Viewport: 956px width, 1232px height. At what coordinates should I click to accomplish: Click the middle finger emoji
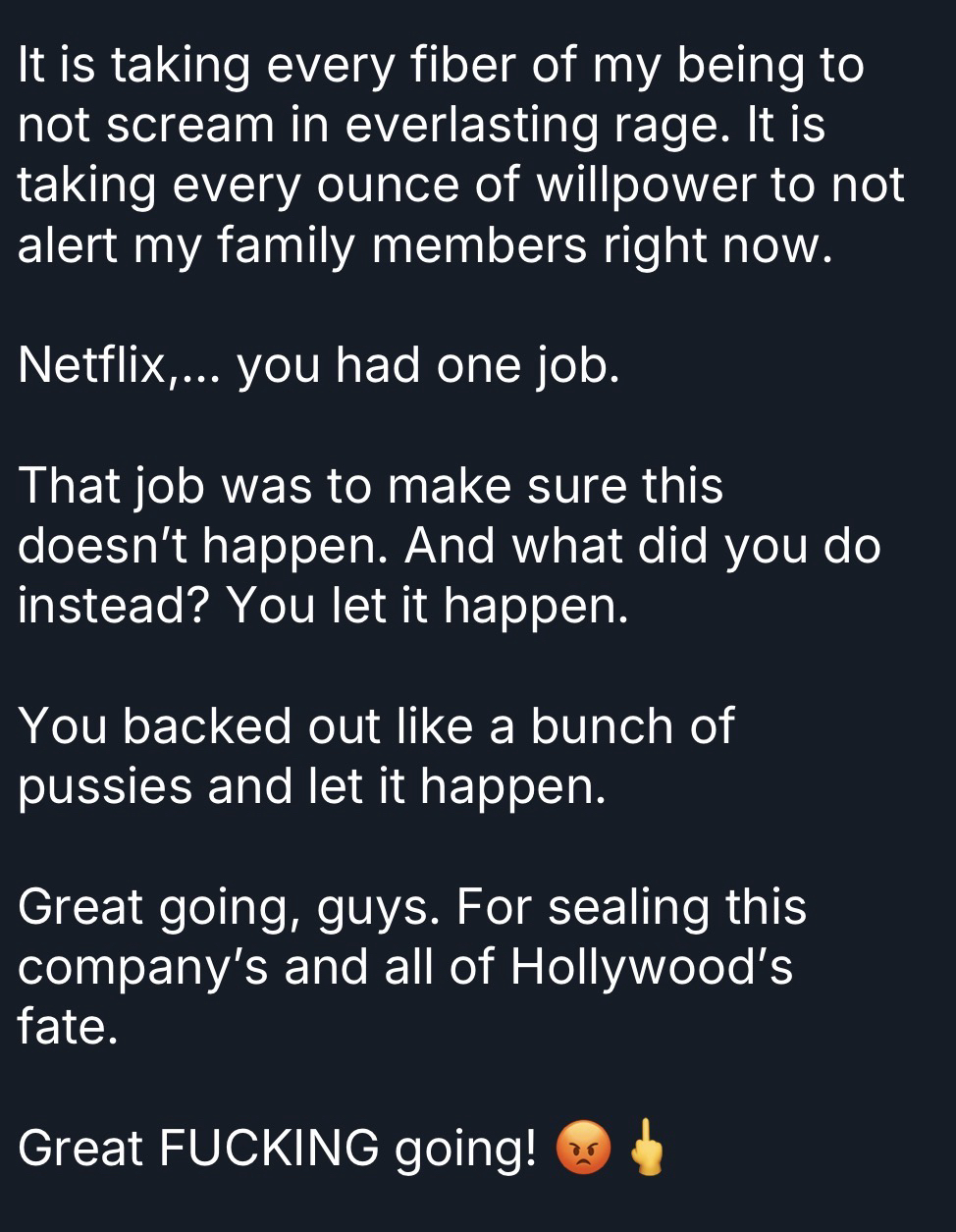646,1148
